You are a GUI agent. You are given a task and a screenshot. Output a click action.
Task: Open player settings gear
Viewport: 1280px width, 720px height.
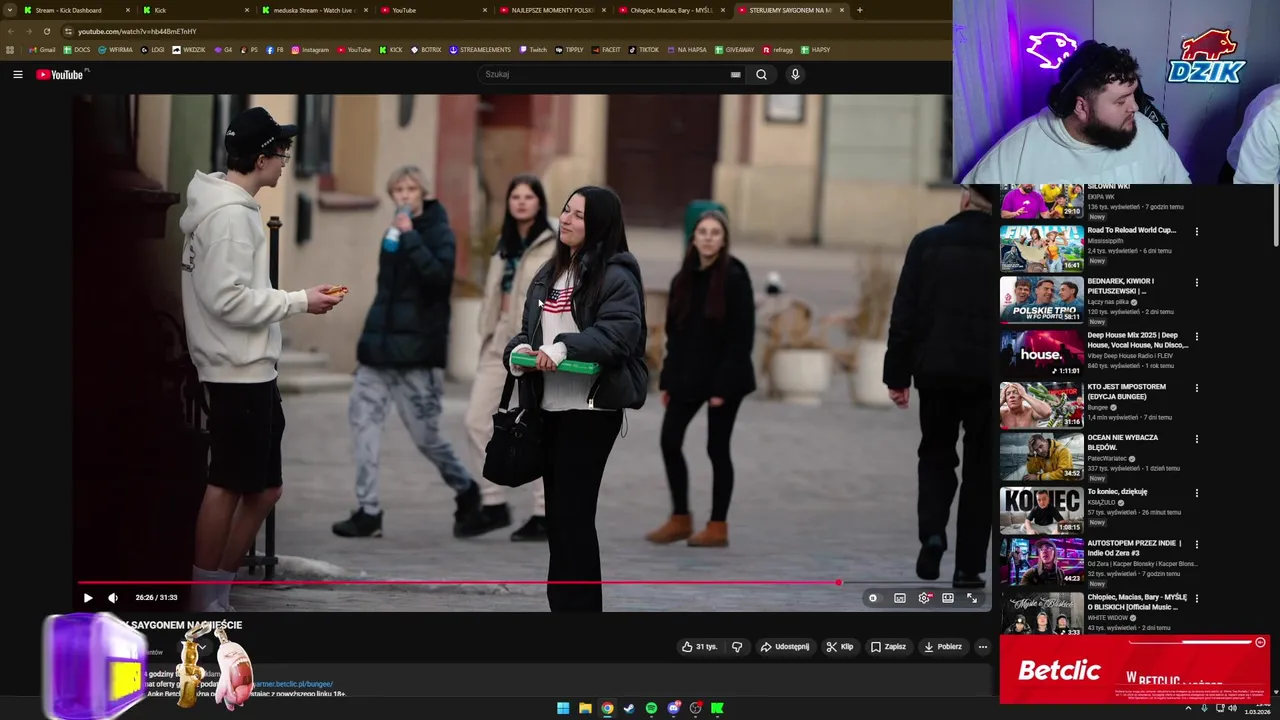point(924,598)
